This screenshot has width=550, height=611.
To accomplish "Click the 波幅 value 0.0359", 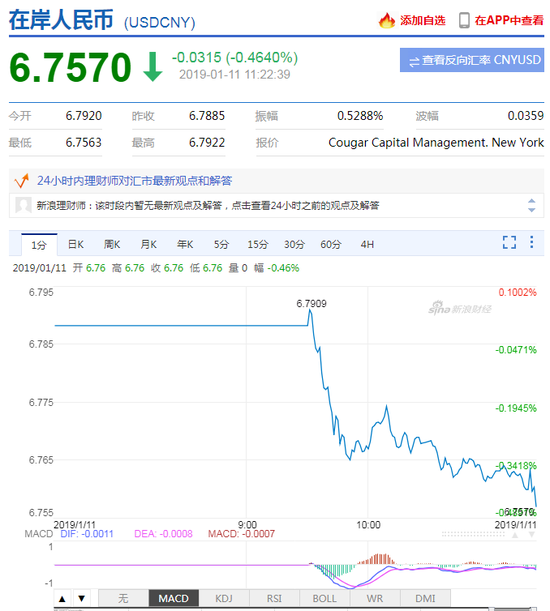I will tap(525, 116).
